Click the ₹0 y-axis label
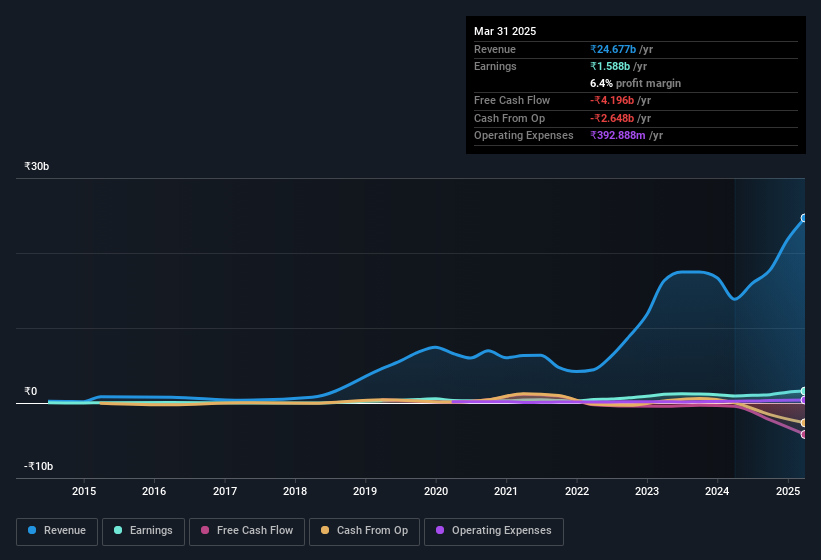 (x=30, y=391)
